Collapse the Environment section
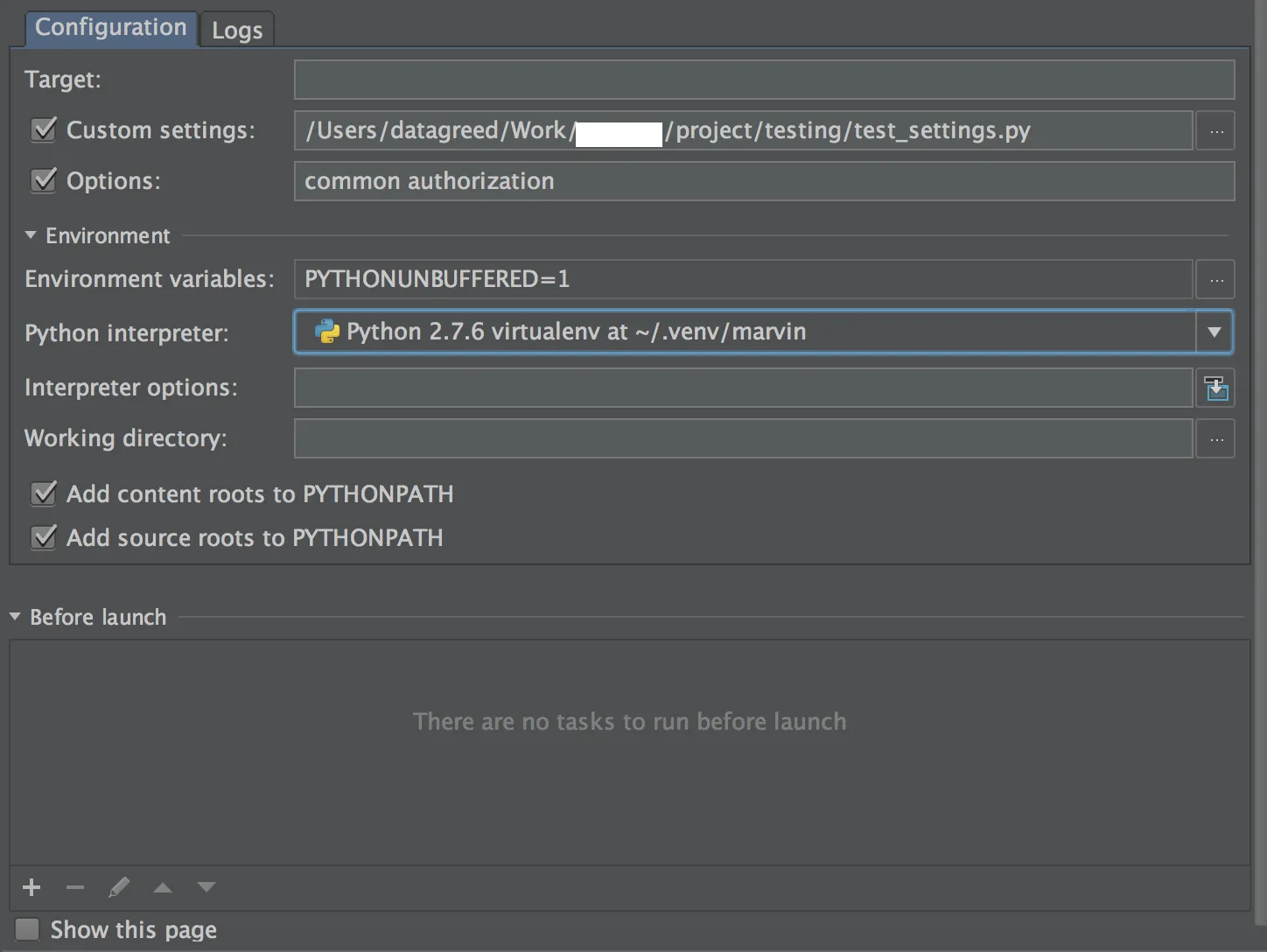Viewport: 1267px width, 952px height. 31,235
